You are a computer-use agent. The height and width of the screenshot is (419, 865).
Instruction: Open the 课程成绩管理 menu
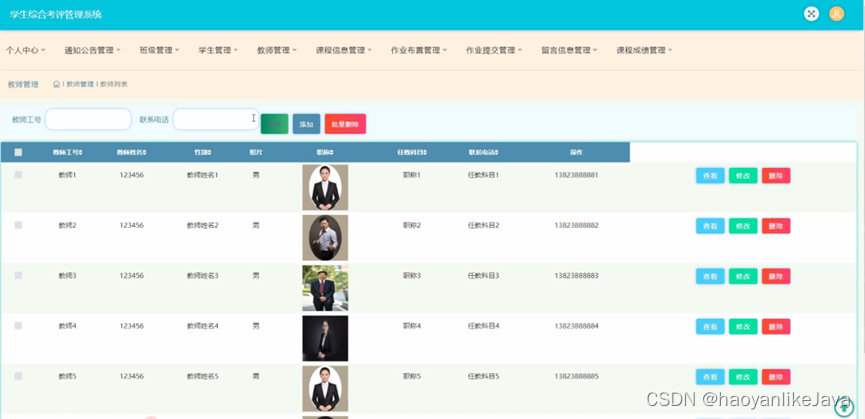tap(644, 50)
